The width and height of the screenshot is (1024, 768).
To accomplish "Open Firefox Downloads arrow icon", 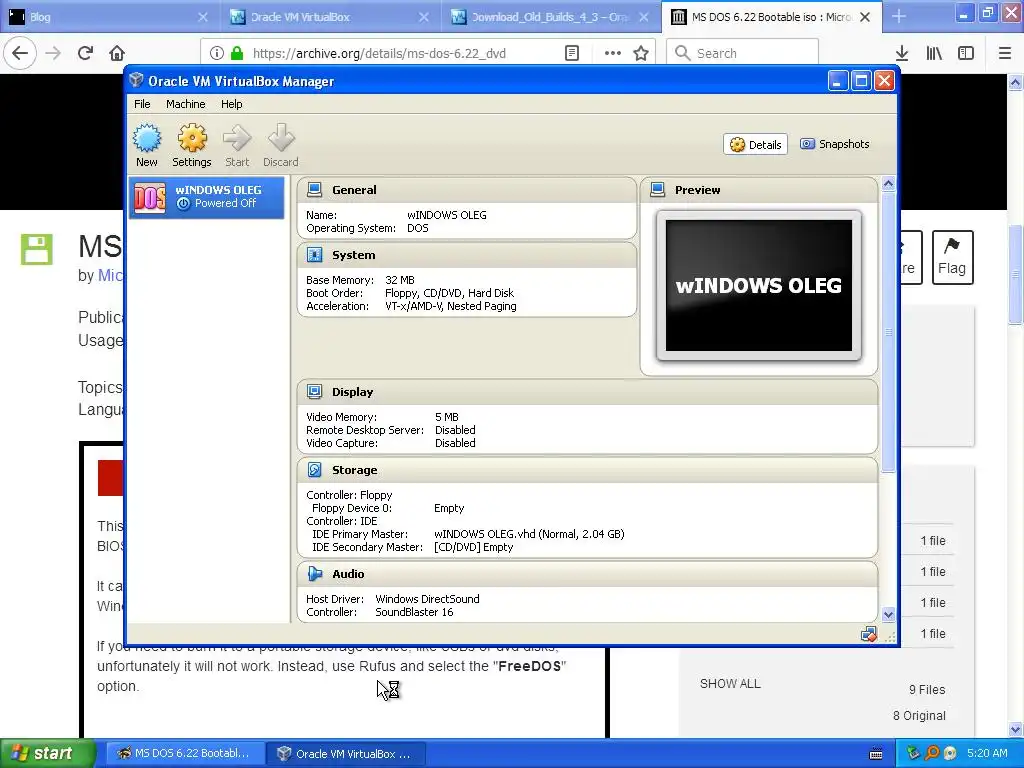I will (902, 54).
